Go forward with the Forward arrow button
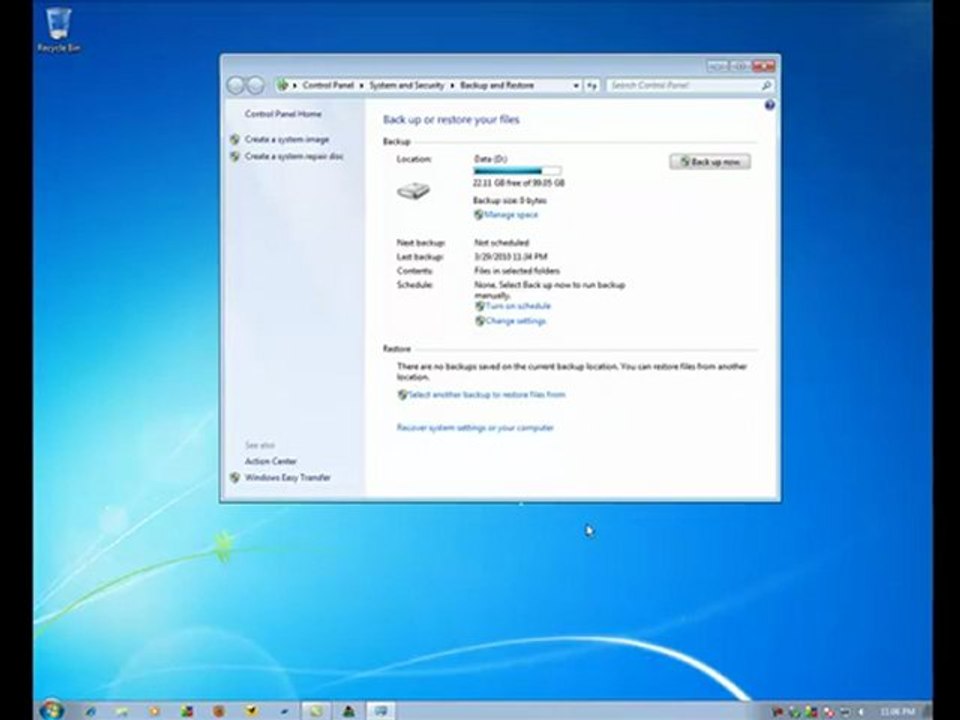 tap(255, 85)
